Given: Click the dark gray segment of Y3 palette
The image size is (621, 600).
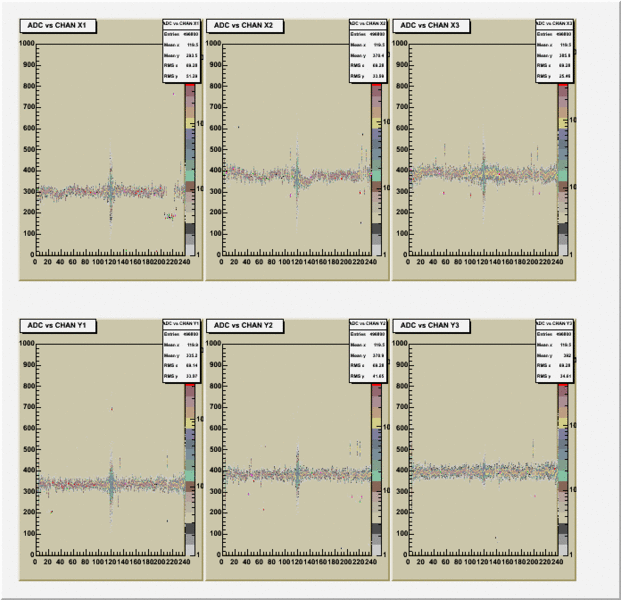Looking at the screenshot, I should point(563,529).
